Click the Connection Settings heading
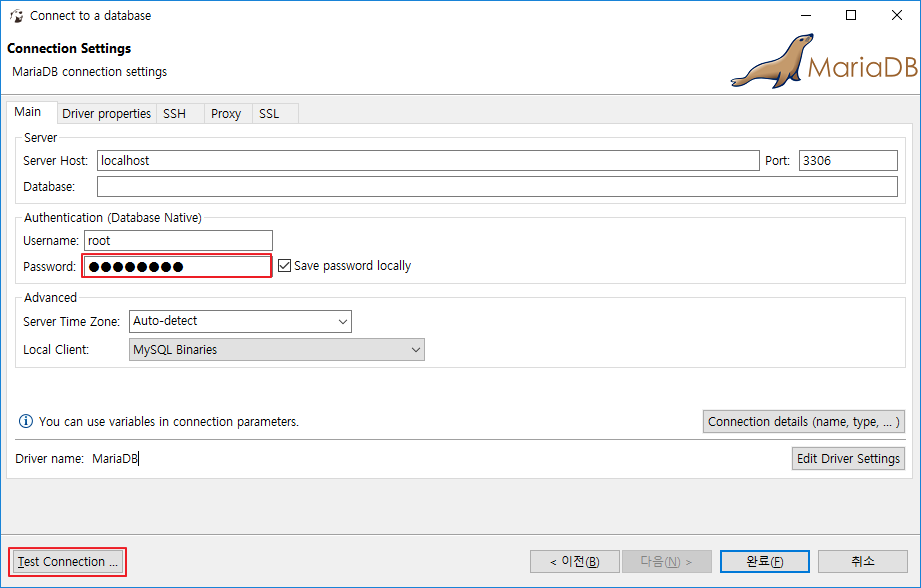The height and width of the screenshot is (588, 921). [69, 48]
